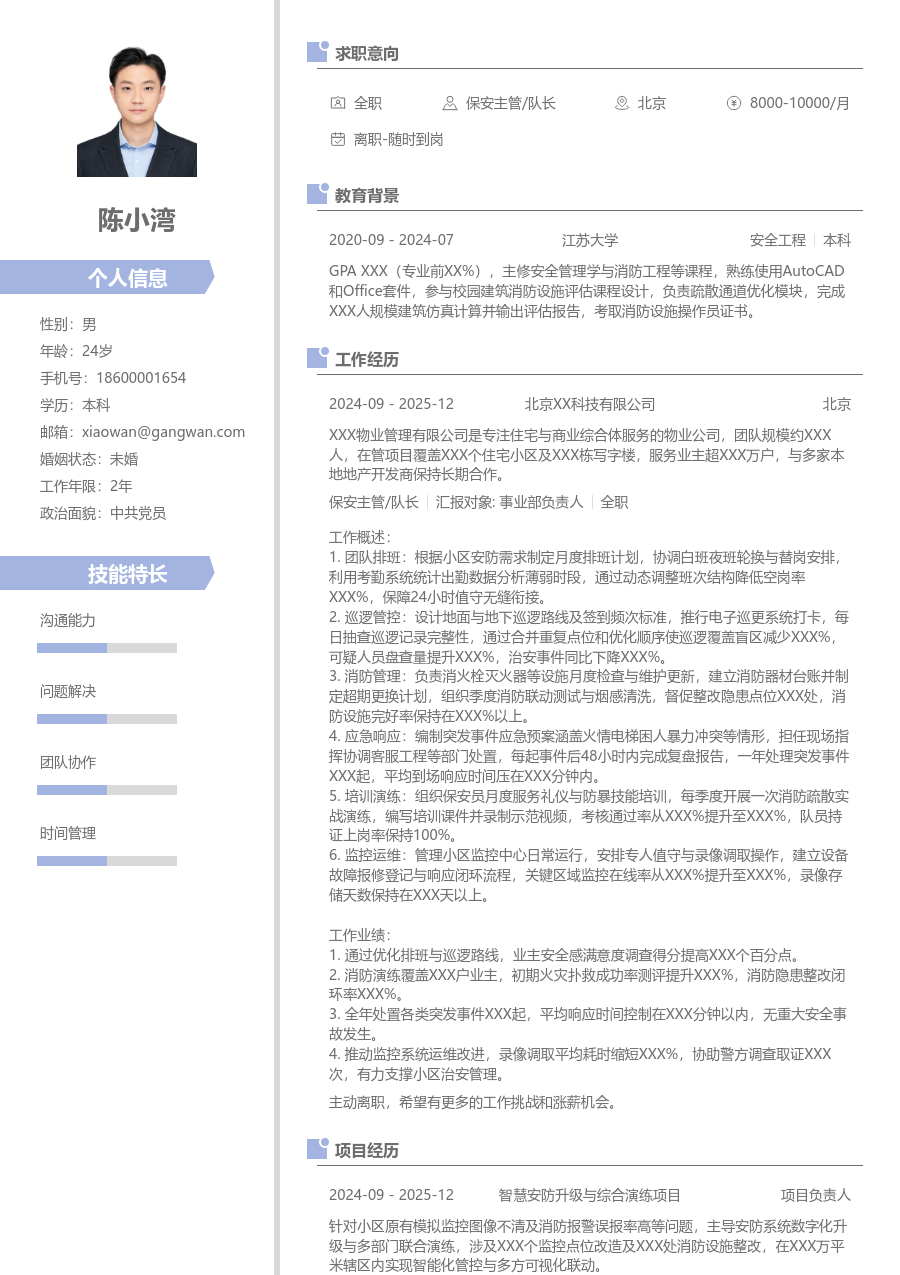Viewport: 900px width, 1275px height.
Task: Click the company name 北京XX科技有限公司
Action: click(590, 404)
